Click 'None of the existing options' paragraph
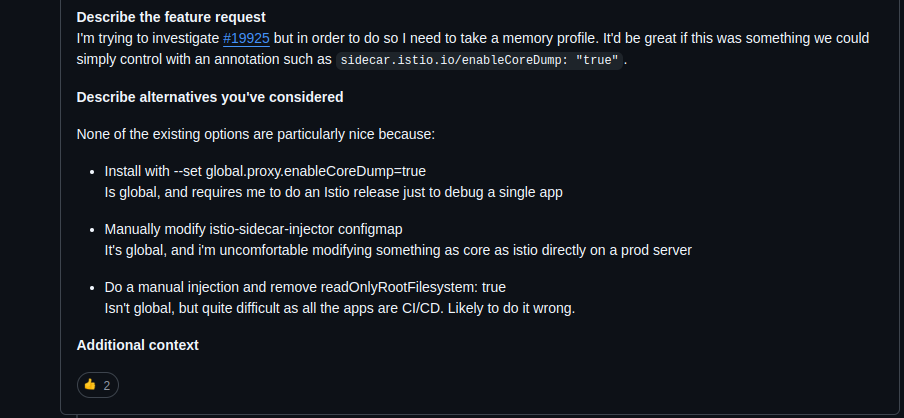 (256, 134)
